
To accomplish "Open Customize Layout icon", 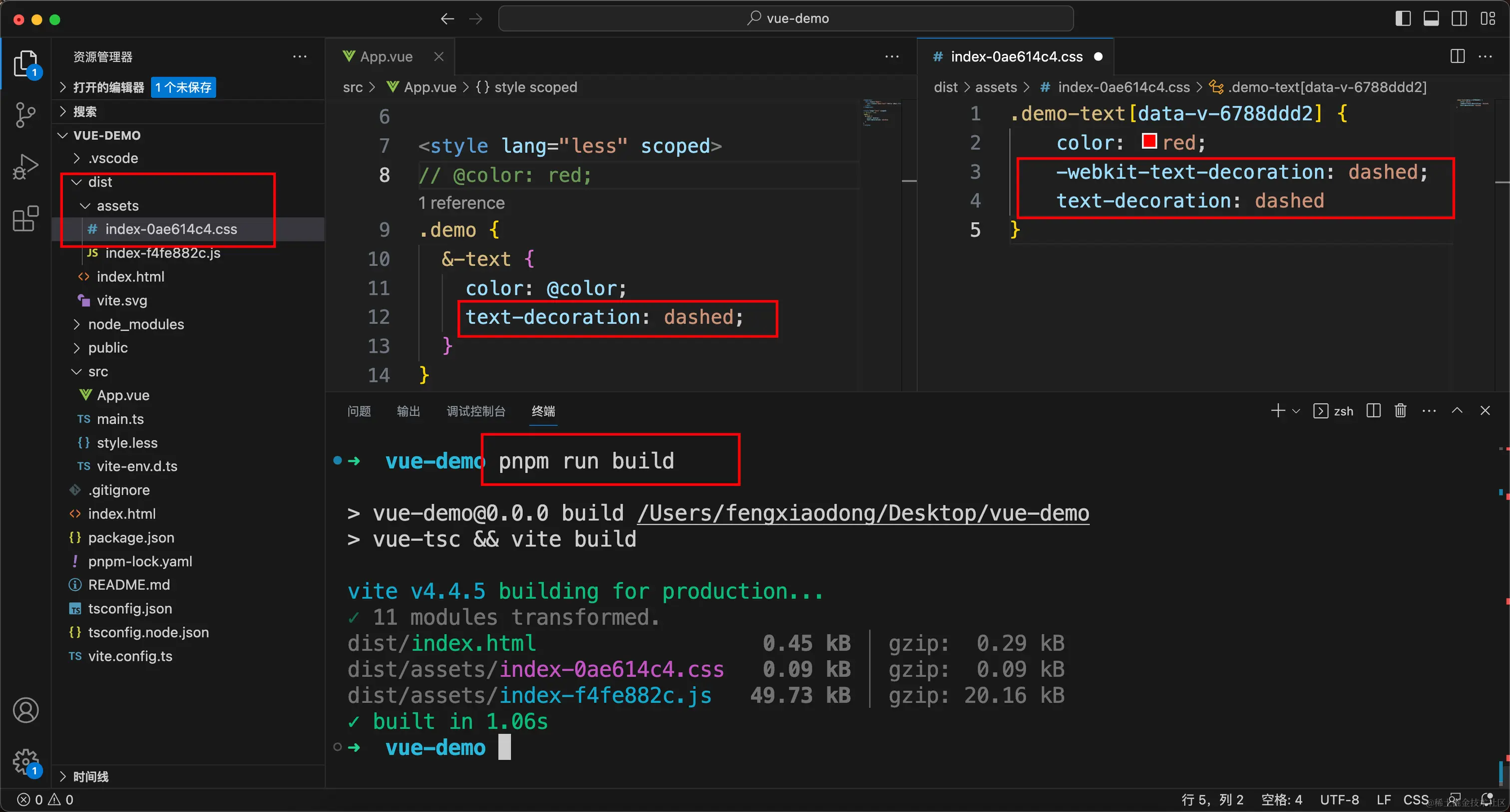I will point(1488,19).
